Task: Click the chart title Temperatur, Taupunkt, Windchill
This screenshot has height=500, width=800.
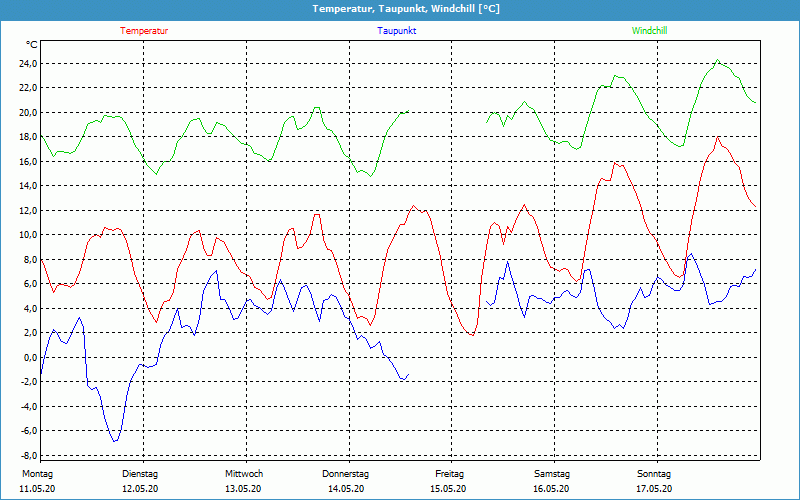Action: coord(406,9)
